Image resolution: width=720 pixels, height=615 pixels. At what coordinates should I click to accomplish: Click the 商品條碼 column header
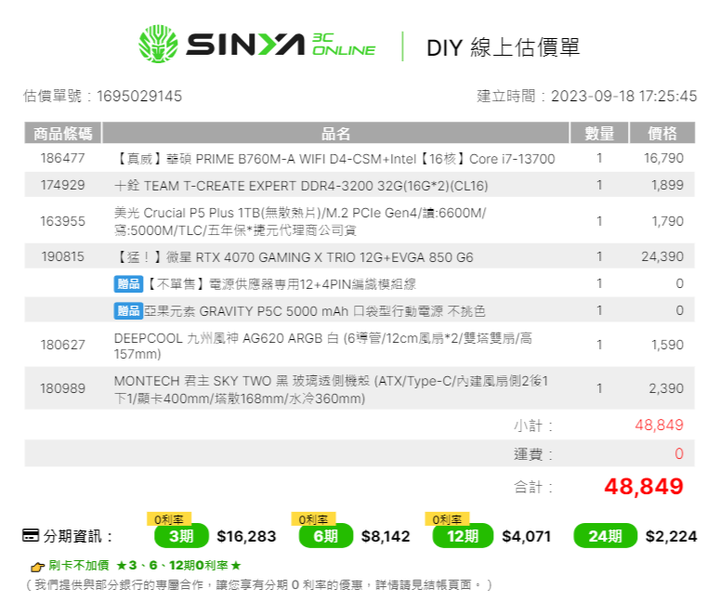click(x=63, y=133)
